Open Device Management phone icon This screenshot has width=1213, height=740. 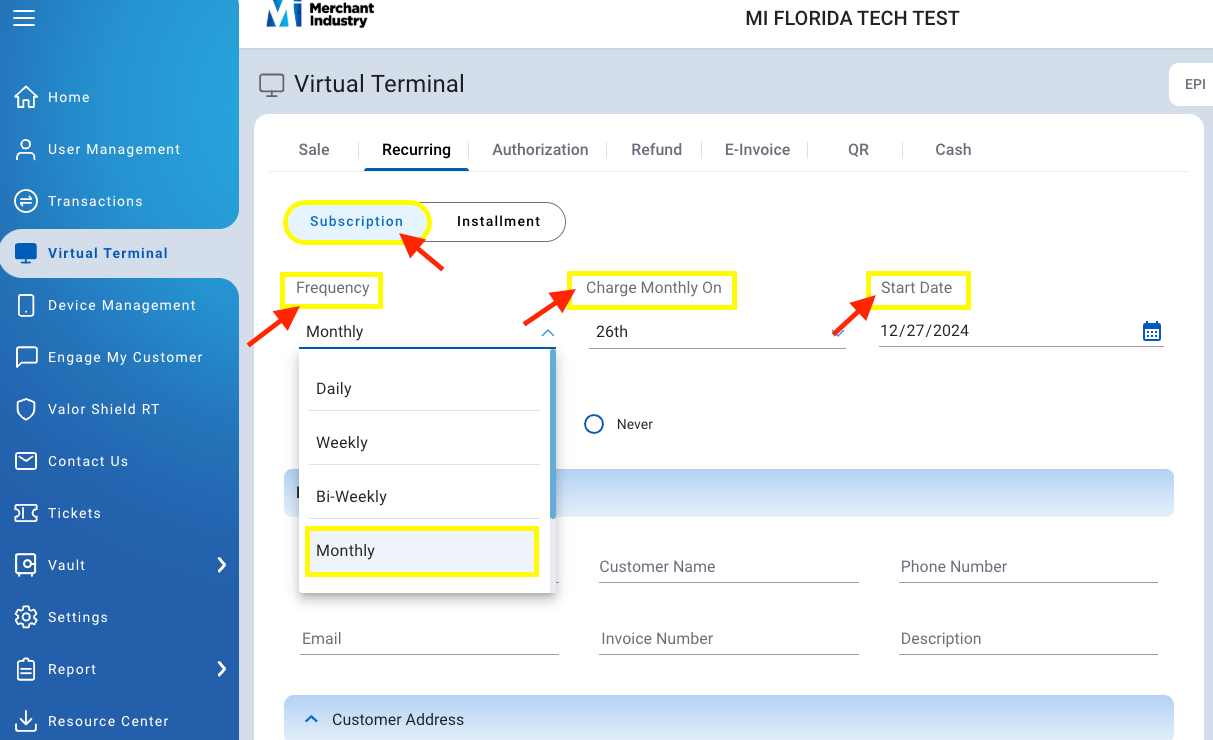[x=26, y=305]
